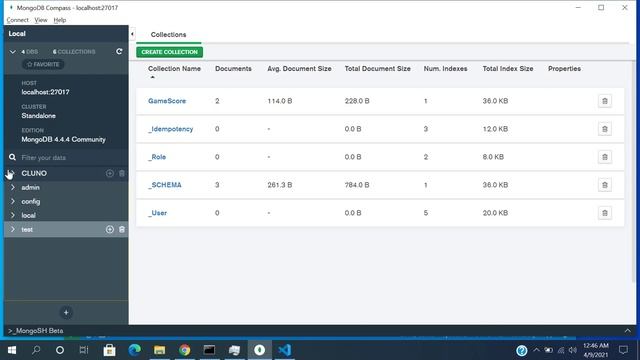Add a collection to test database
Viewport: 640px width, 360px height.
click(x=109, y=229)
